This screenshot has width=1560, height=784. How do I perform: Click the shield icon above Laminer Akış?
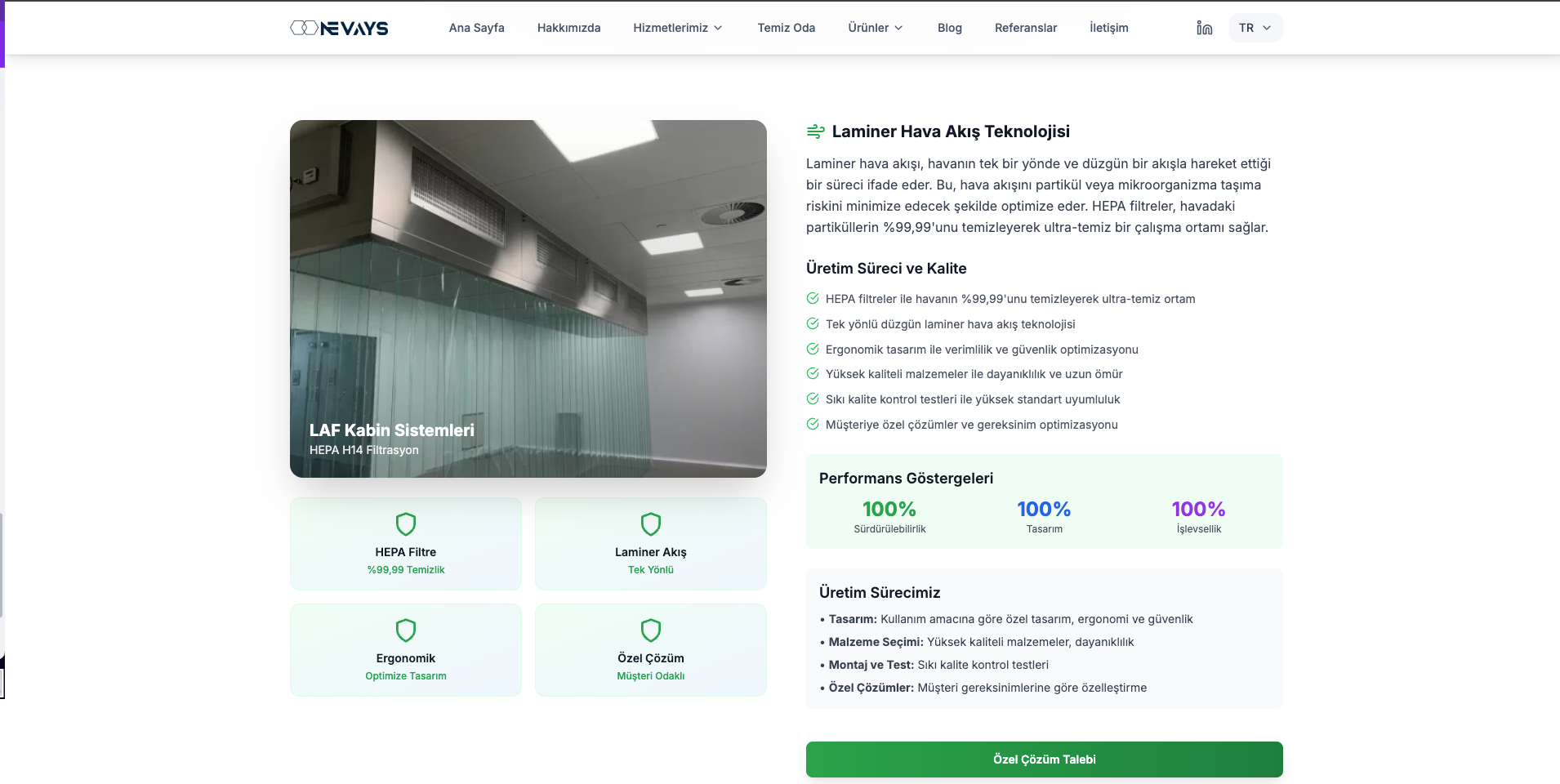point(651,523)
